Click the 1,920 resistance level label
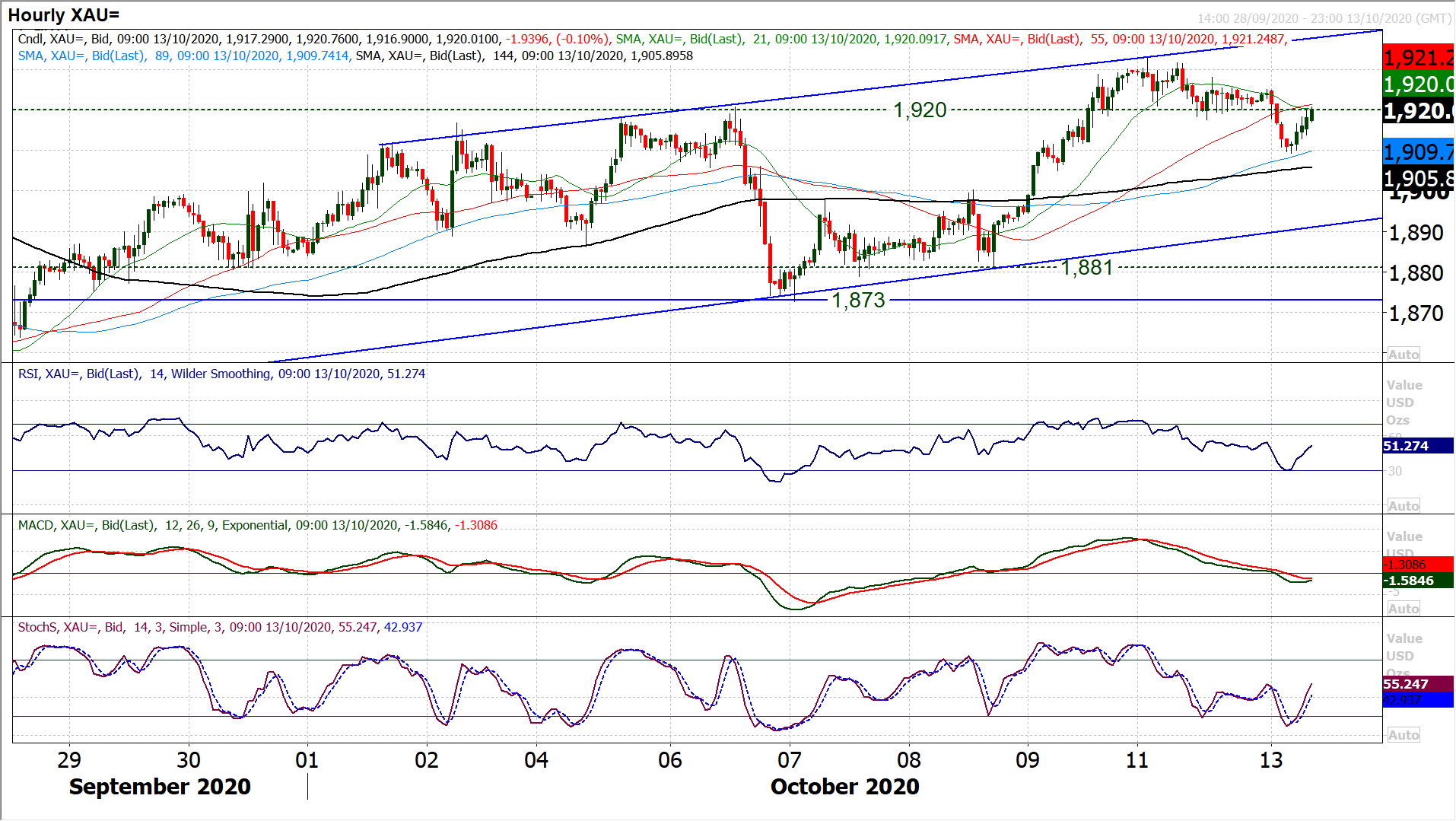Viewport: 1456px width, 821px height. [x=920, y=110]
